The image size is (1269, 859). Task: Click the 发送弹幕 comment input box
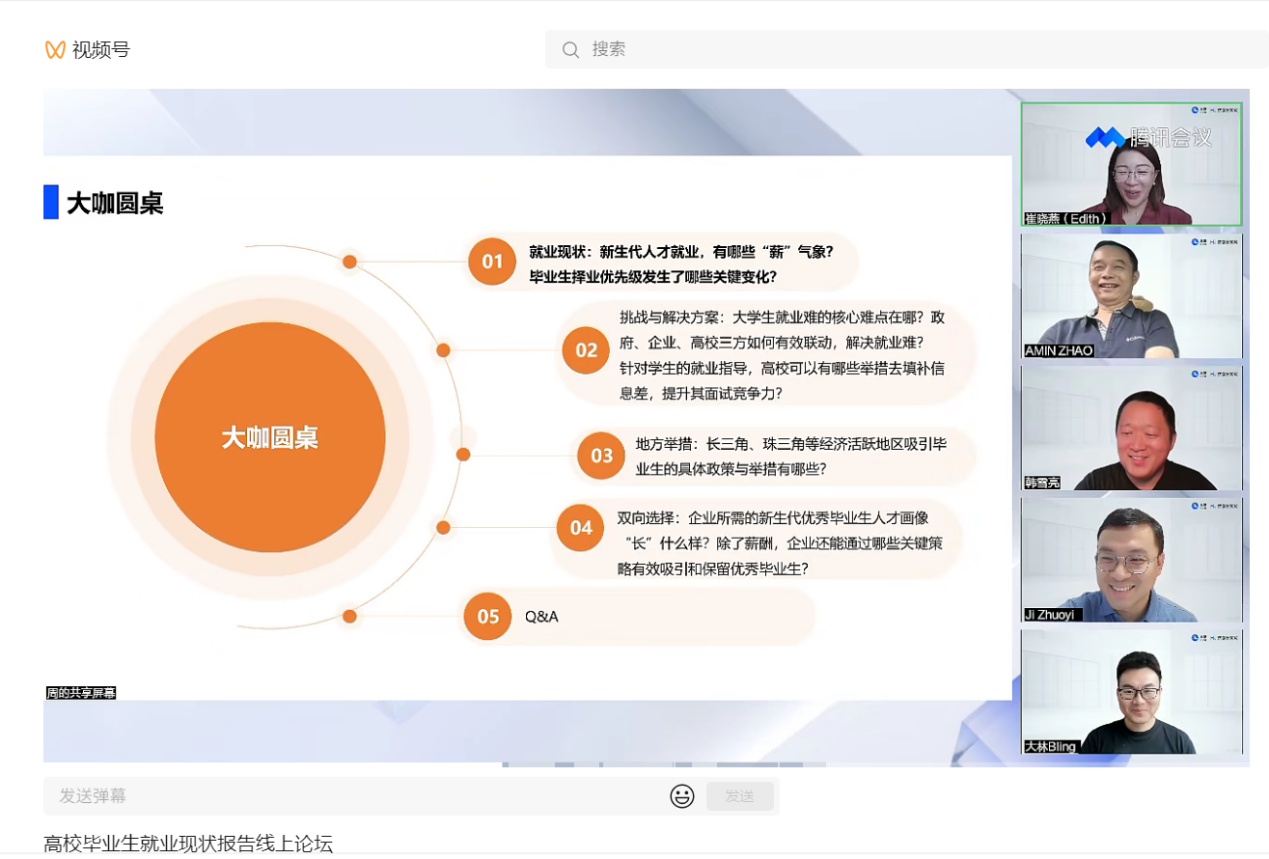click(350, 796)
